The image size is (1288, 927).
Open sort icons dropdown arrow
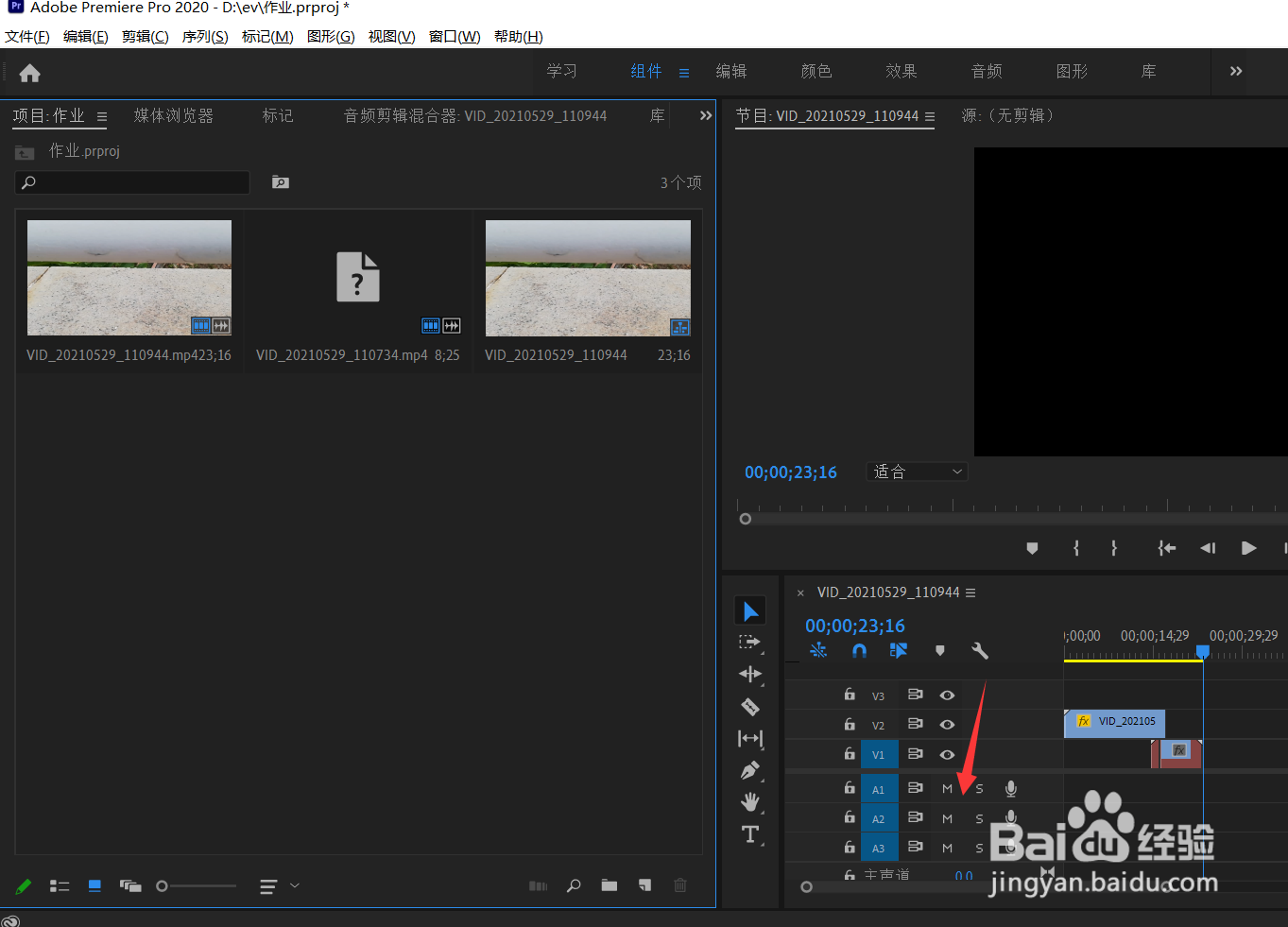[295, 885]
